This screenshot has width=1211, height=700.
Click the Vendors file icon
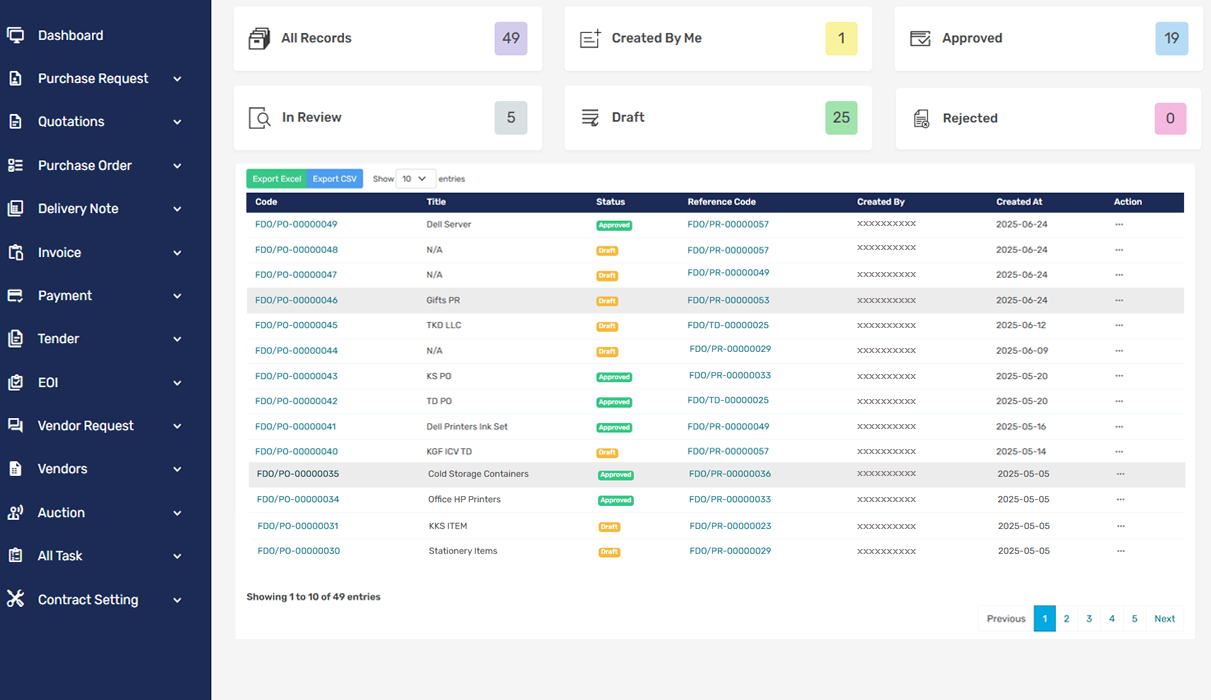pyautogui.click(x=15, y=468)
